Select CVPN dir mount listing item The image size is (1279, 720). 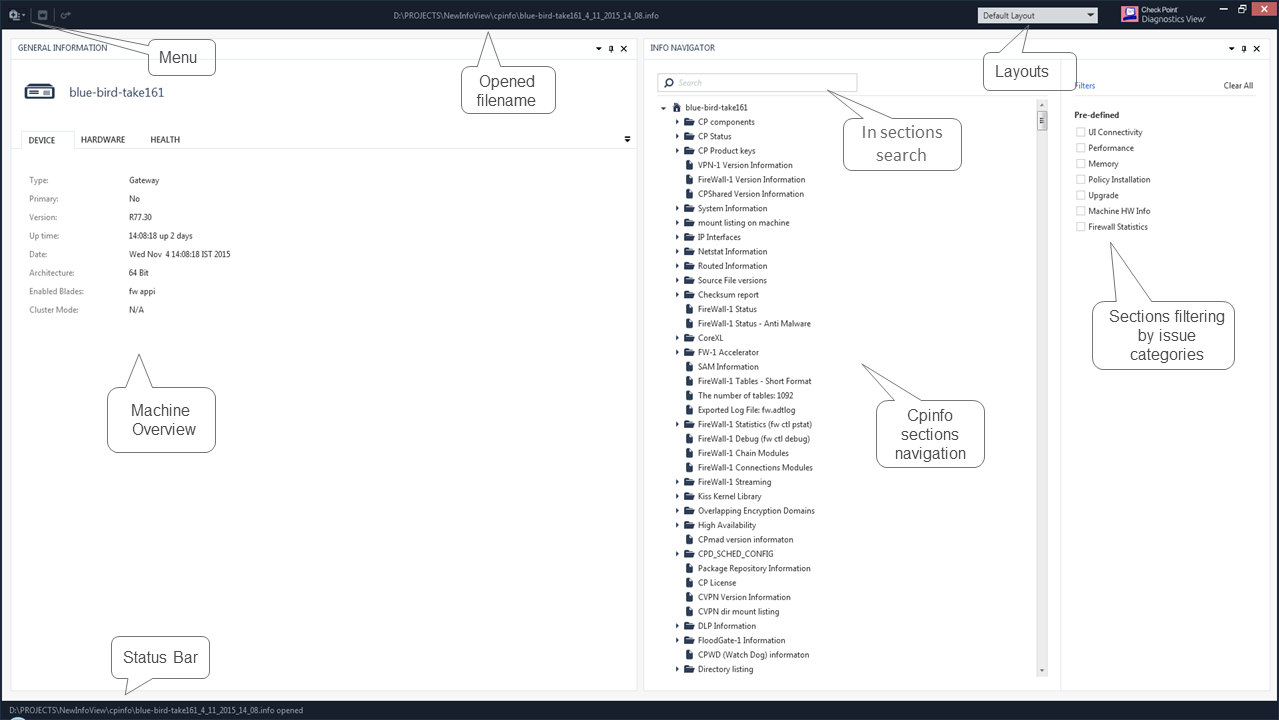[x=738, y=611]
